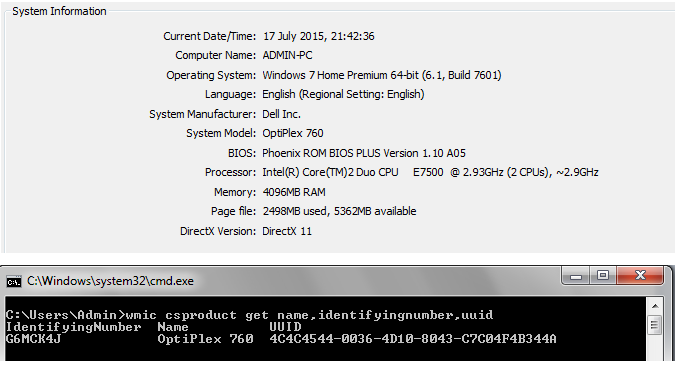Click the wmic csproduct command line
This screenshot has height=368, width=675.
point(249,315)
